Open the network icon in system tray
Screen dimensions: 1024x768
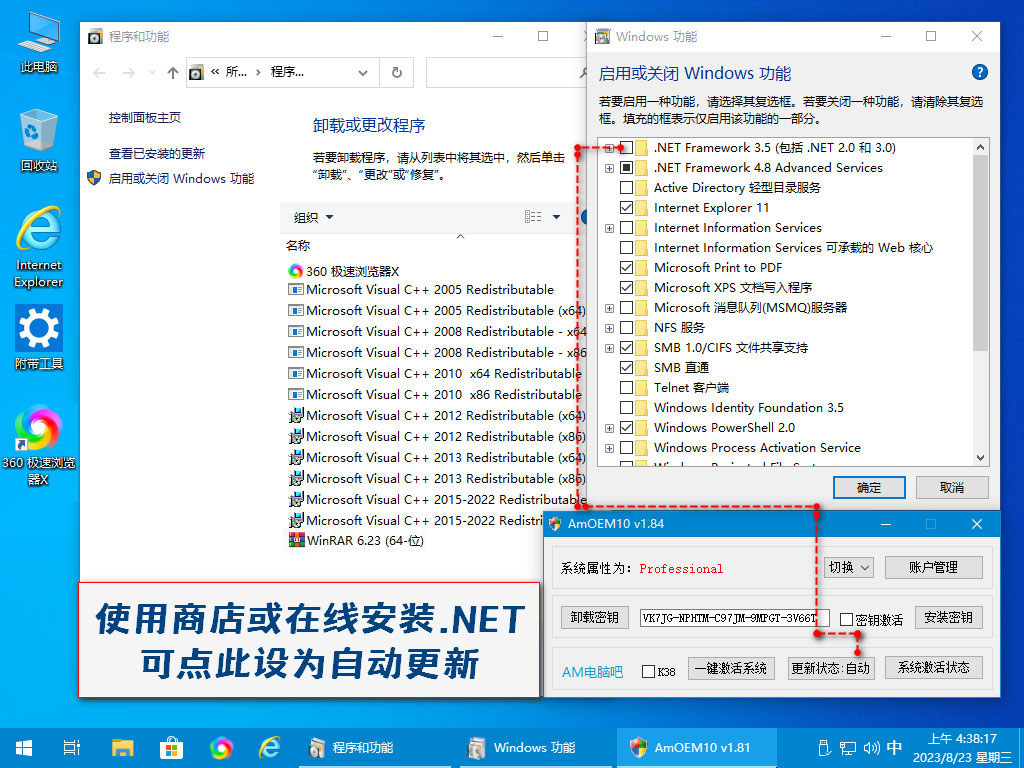848,748
